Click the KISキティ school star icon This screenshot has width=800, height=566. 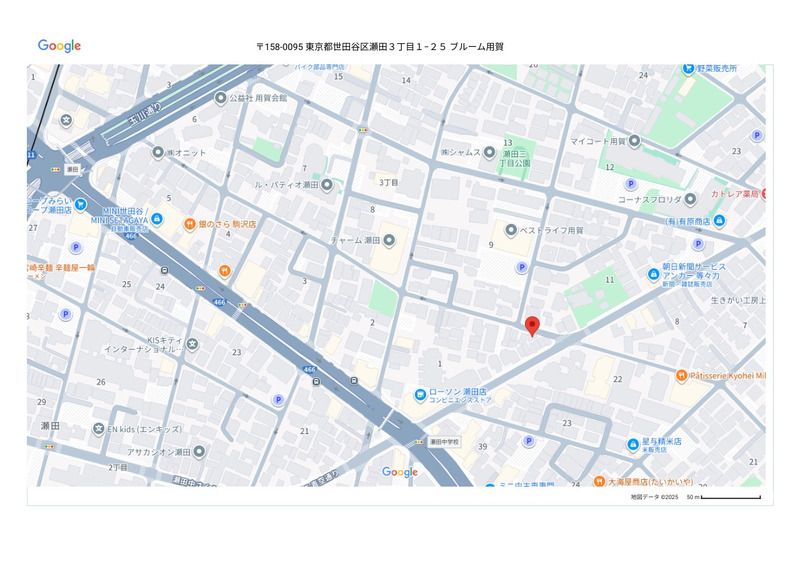[x=192, y=344]
